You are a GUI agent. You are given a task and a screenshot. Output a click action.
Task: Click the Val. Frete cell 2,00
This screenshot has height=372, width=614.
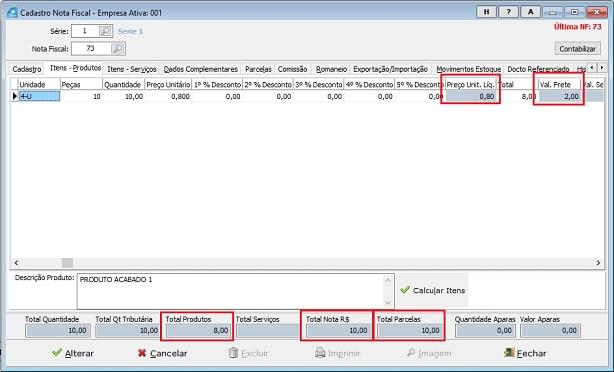(x=560, y=96)
